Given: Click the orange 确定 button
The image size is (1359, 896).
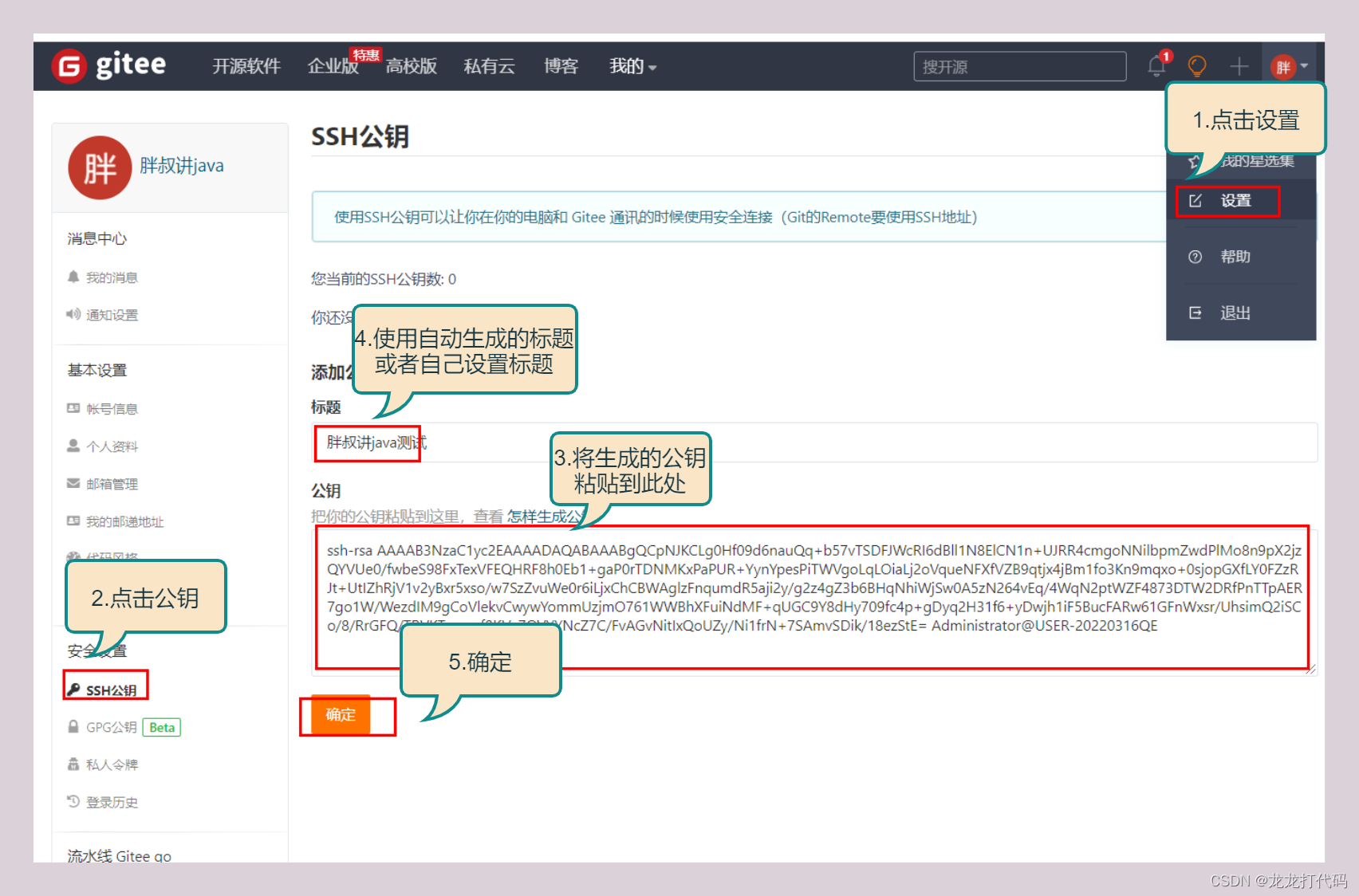Looking at the screenshot, I should click(341, 715).
